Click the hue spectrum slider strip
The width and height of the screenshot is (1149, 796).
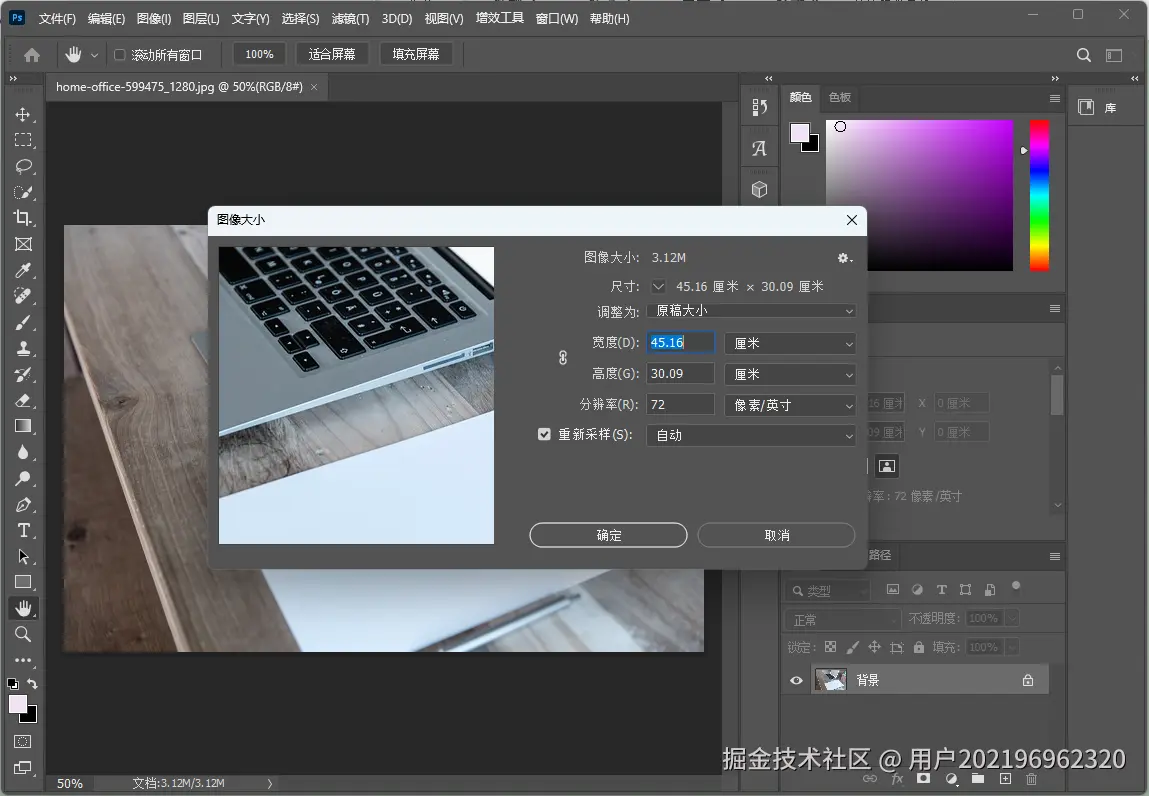(1039, 195)
